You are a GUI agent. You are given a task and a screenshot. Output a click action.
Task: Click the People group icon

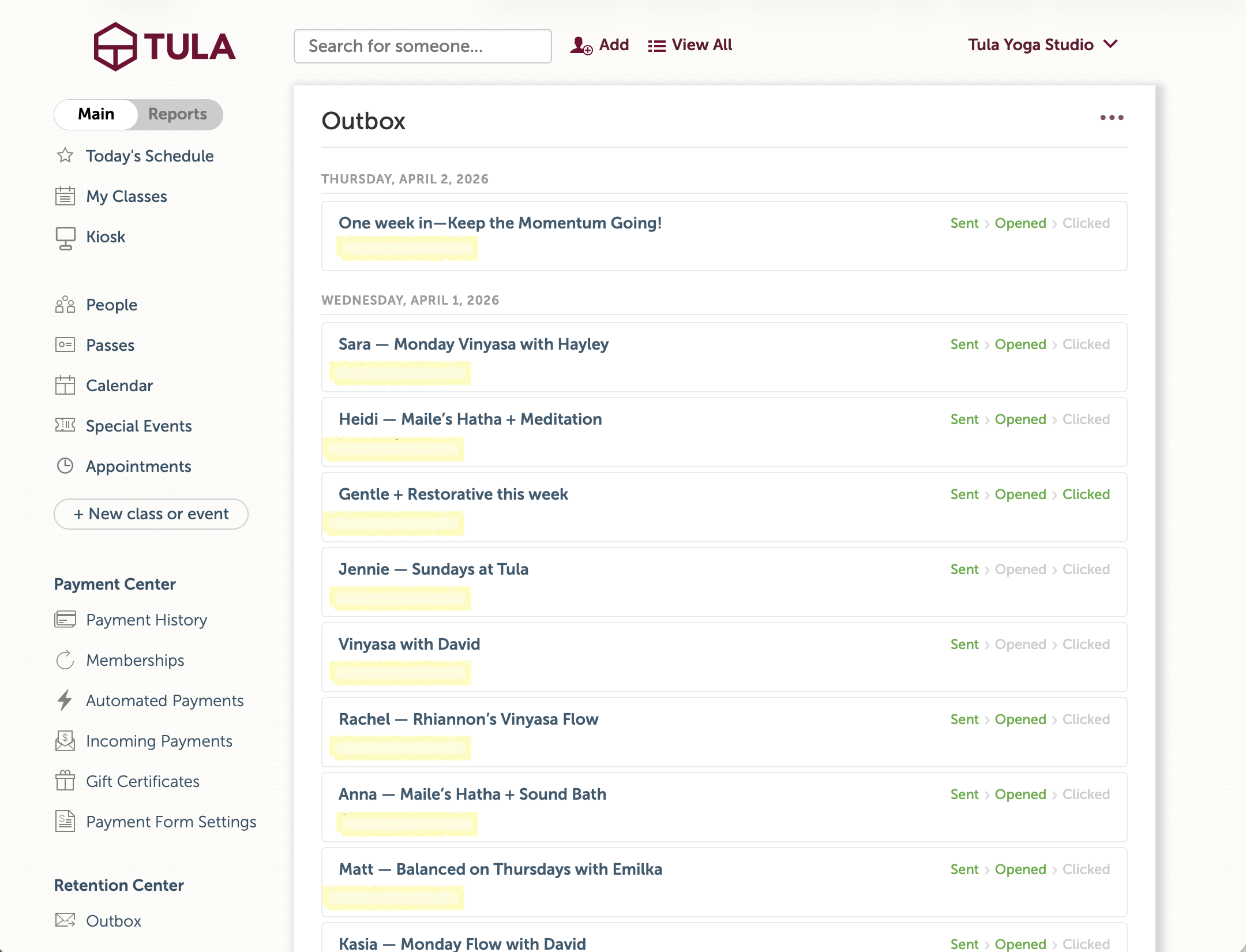tap(65, 305)
